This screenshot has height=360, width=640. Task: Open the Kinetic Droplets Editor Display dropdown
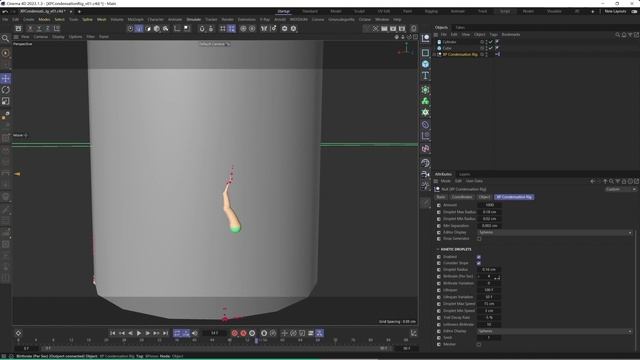555,331
